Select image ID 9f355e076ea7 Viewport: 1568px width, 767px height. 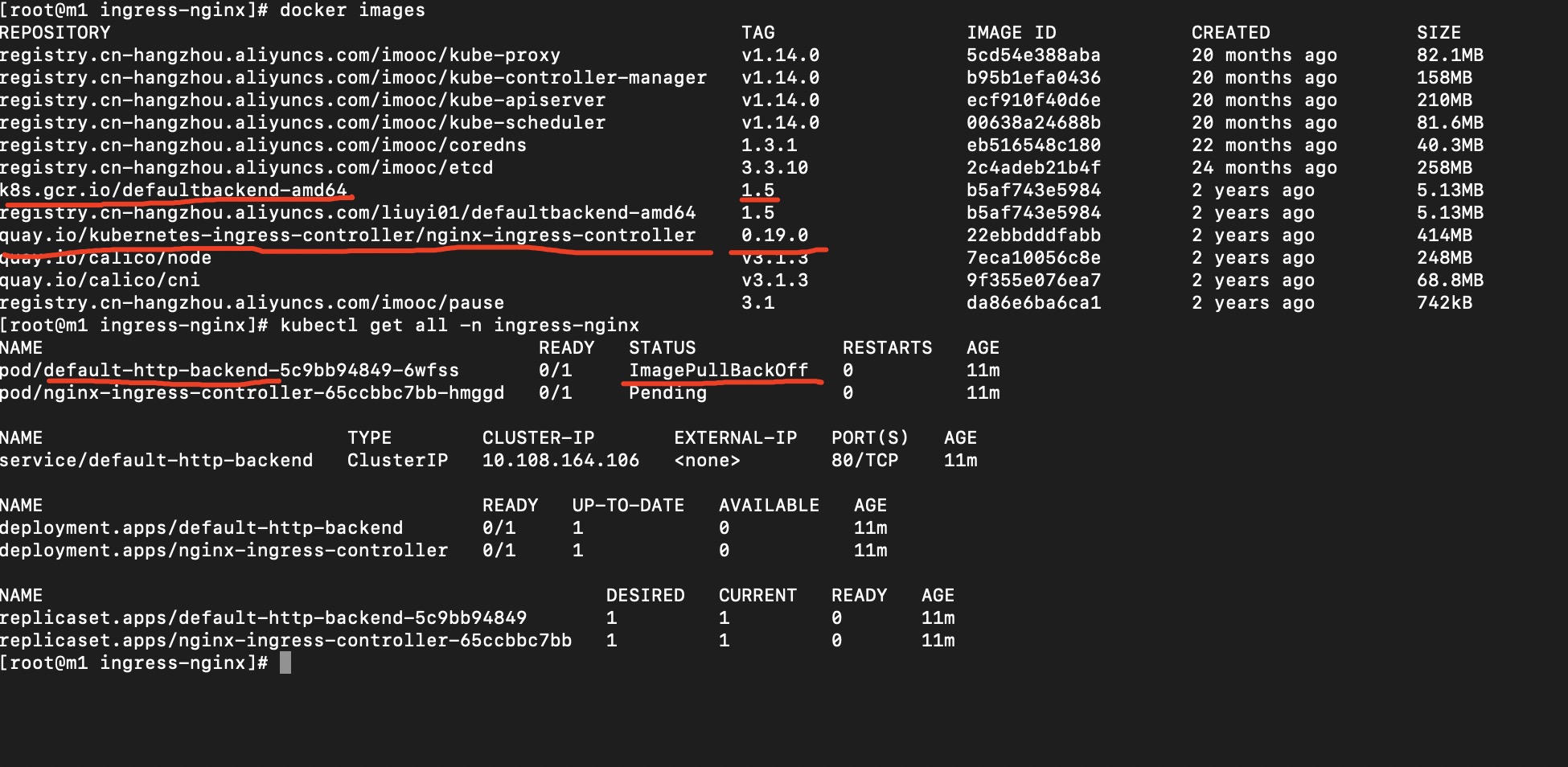(x=1033, y=281)
